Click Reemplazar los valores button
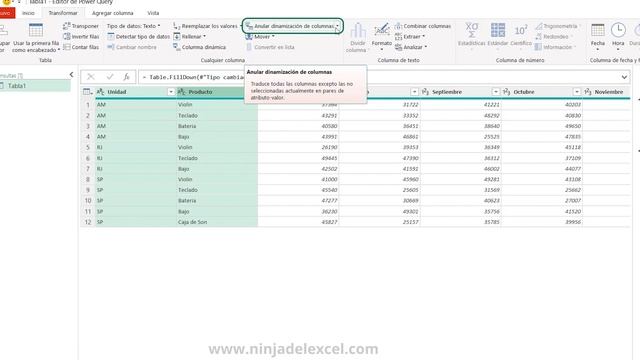This screenshot has width=640, height=360. click(x=205, y=26)
